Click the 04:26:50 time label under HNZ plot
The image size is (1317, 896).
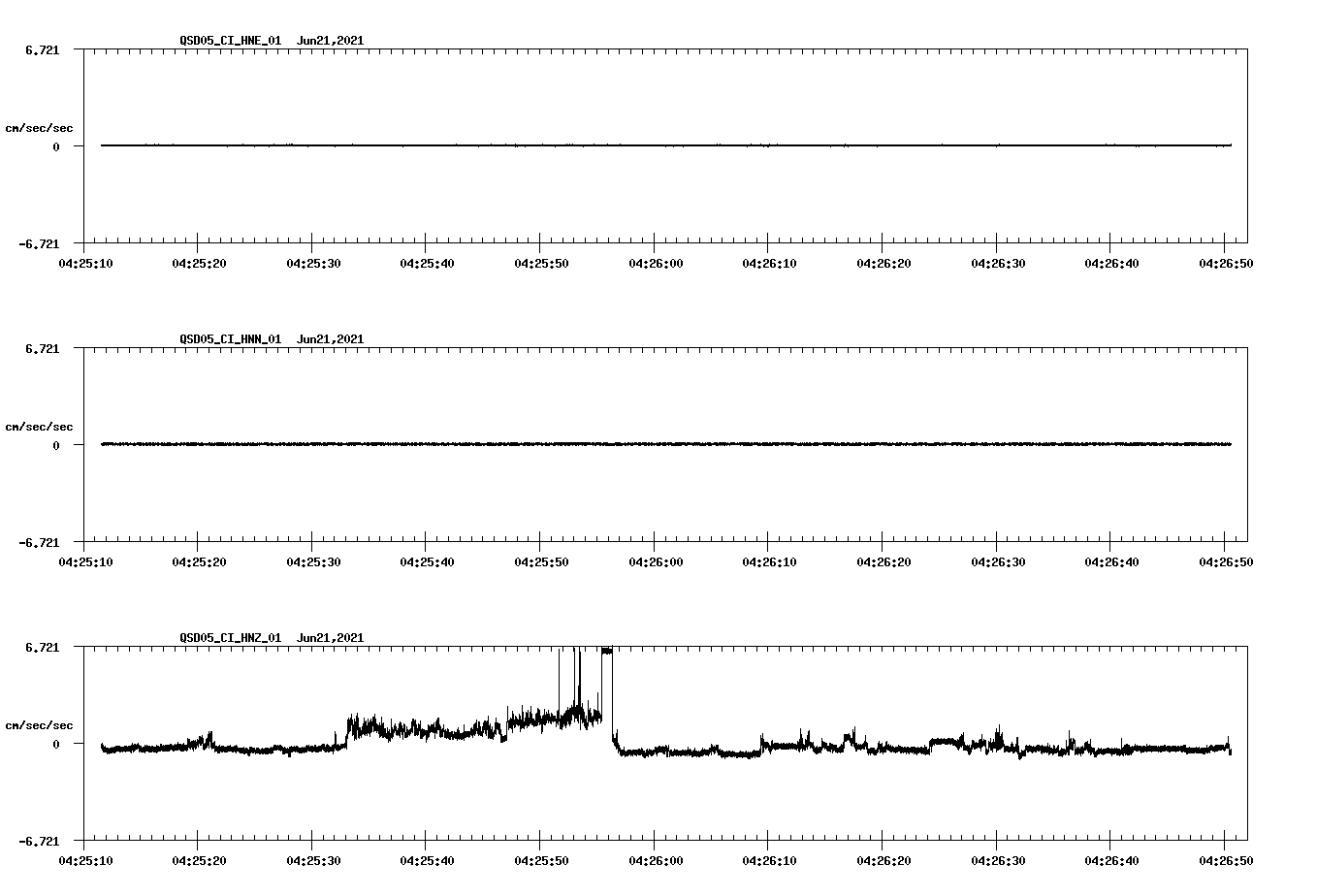click(1225, 860)
